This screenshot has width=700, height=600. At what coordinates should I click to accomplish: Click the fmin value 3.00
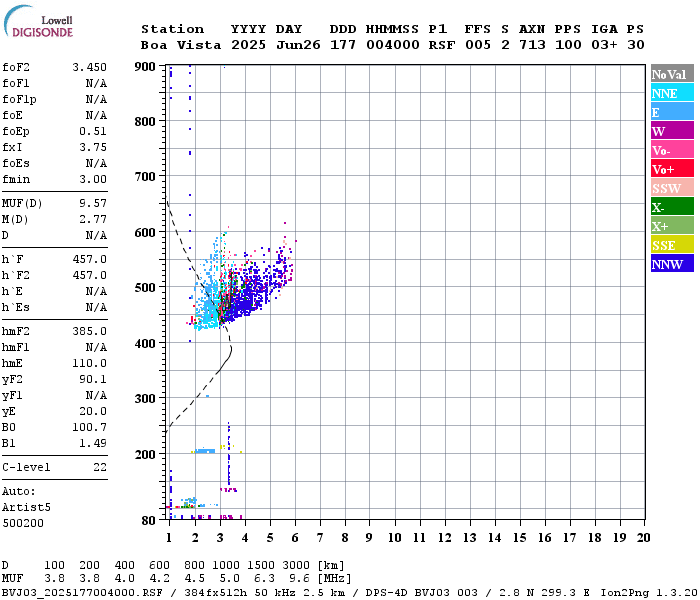(93, 179)
